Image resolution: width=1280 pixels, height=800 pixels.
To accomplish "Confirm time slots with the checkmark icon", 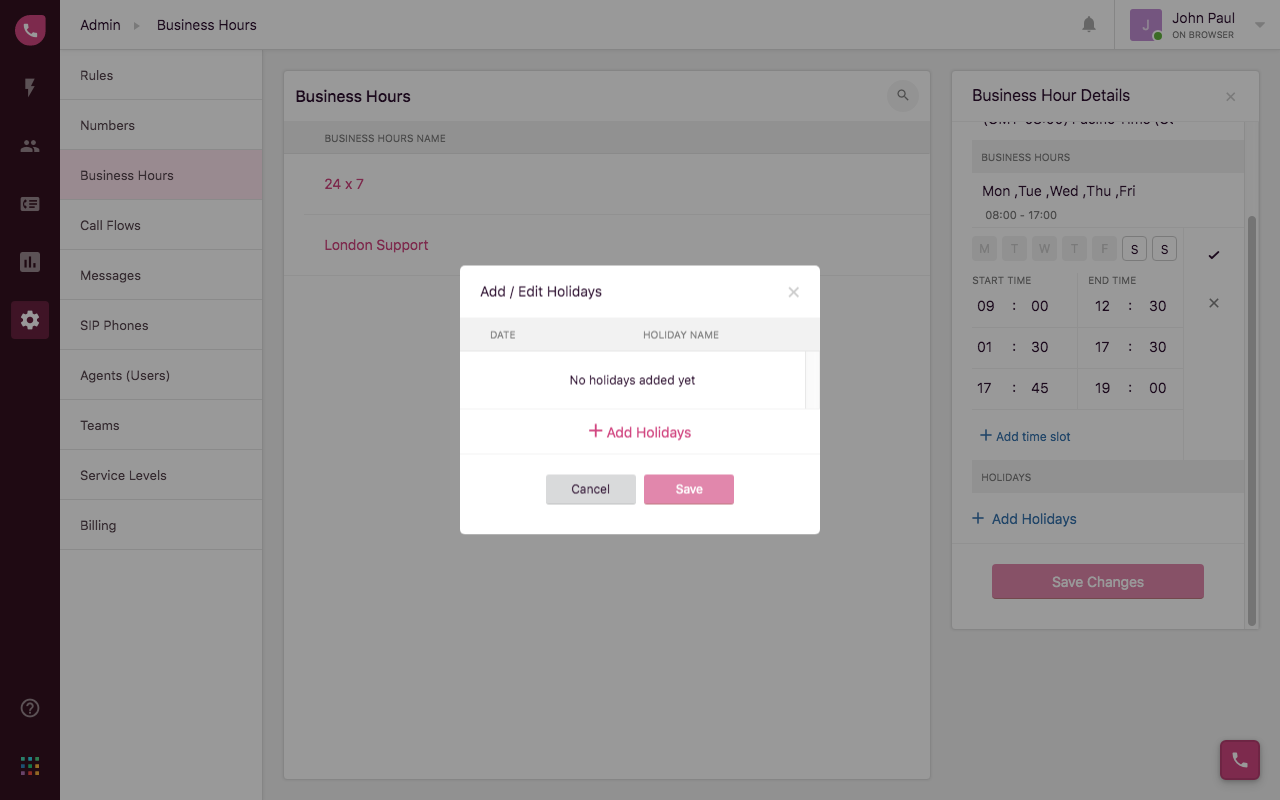I will pyautogui.click(x=1214, y=255).
